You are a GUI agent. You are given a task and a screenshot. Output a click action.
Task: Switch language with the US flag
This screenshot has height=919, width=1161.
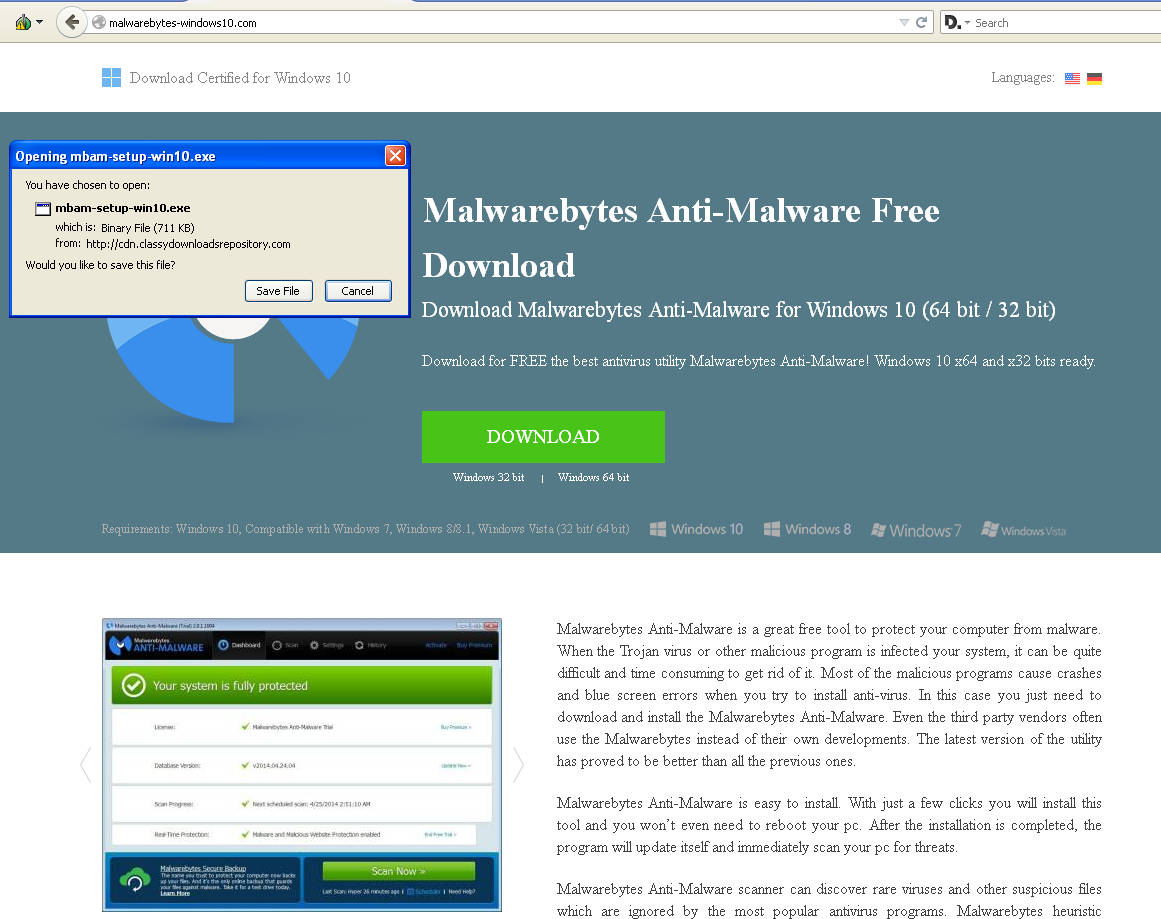[x=1072, y=78]
